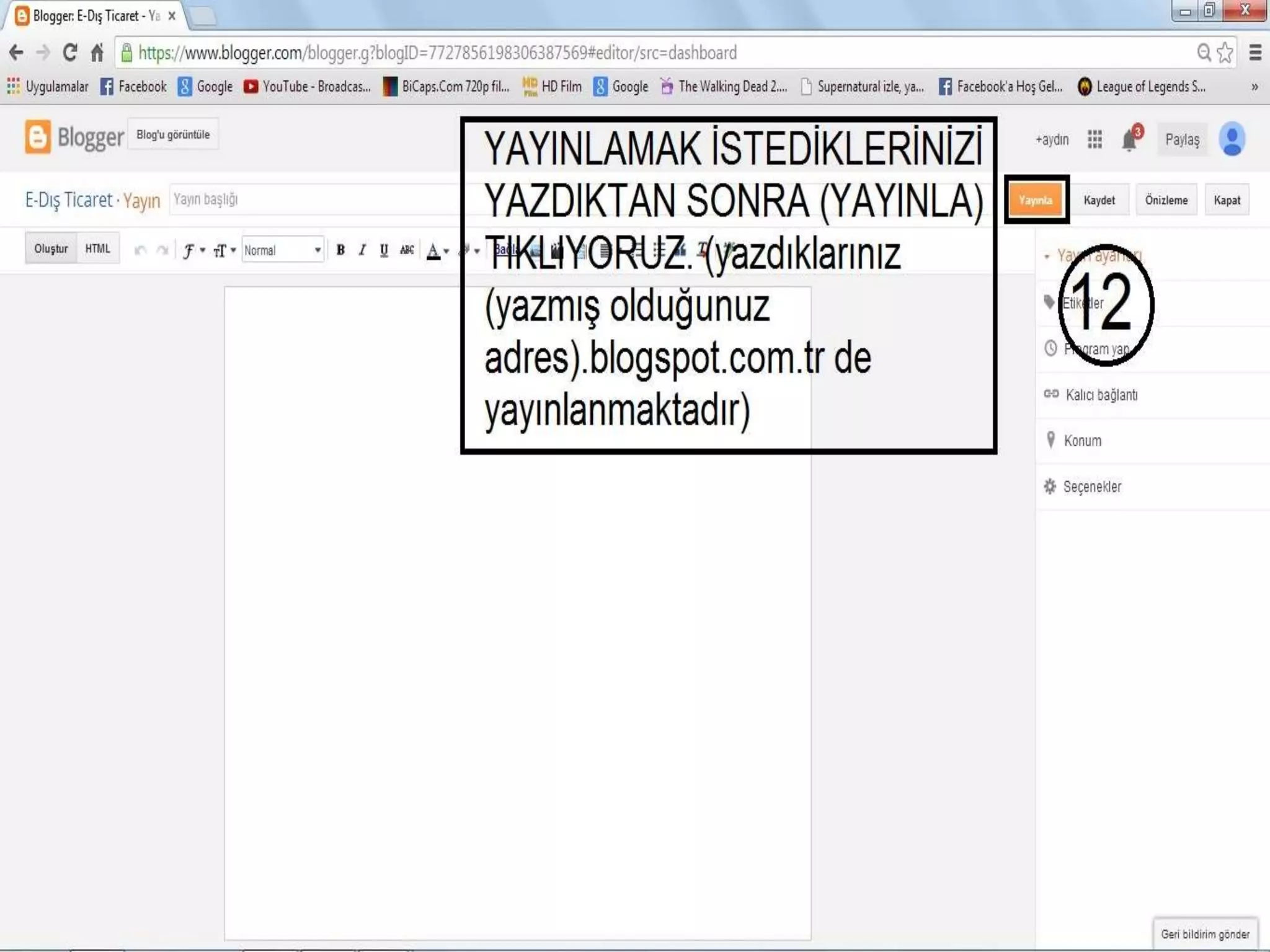The height and width of the screenshot is (952, 1270).
Task: Open the Facebook bookmark
Action: pyautogui.click(x=133, y=87)
